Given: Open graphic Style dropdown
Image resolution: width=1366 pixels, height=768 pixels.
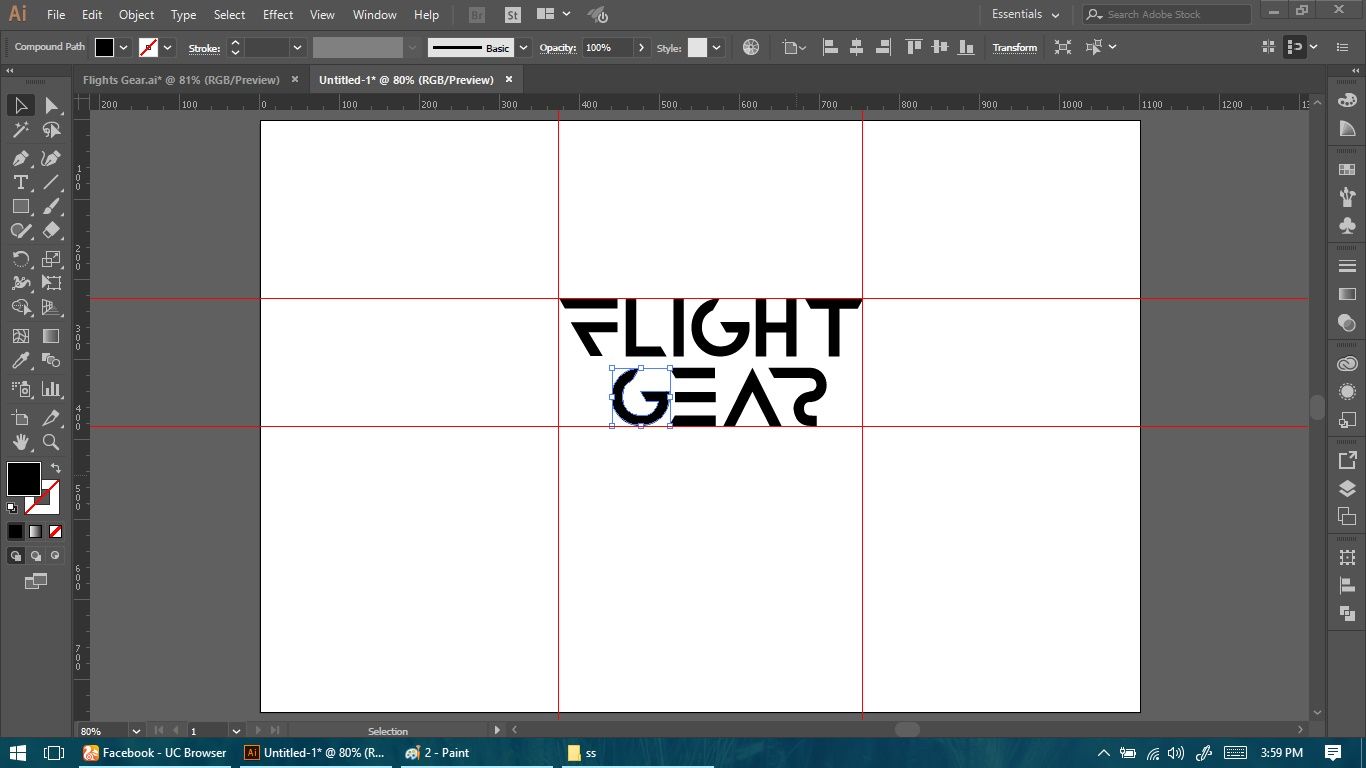Looking at the screenshot, I should coord(717,47).
